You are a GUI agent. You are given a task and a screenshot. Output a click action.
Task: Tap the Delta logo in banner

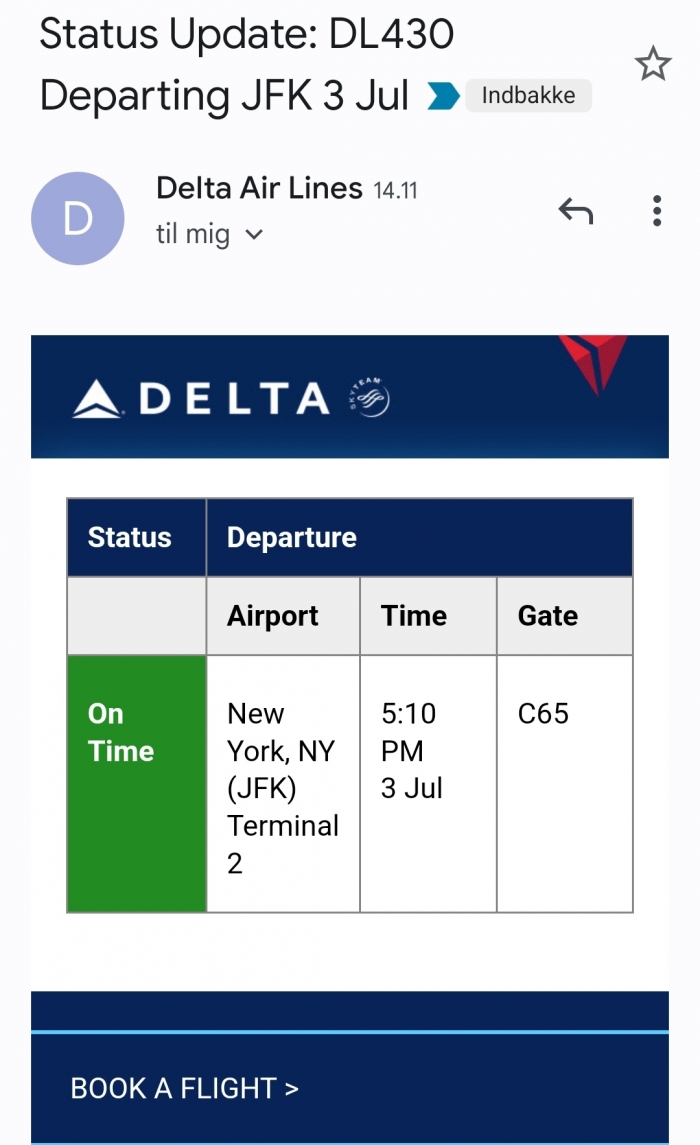click(x=201, y=399)
